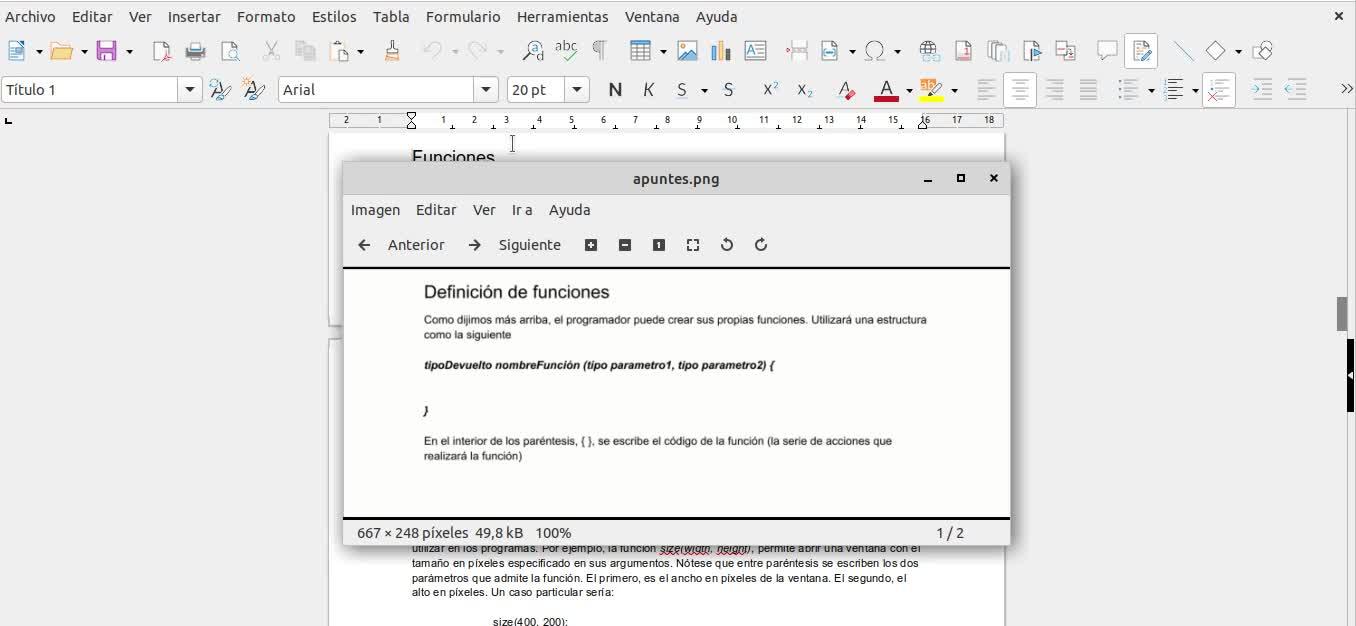Click the Siguiente button
Image resolution: width=1356 pixels, height=626 pixels.
515,245
